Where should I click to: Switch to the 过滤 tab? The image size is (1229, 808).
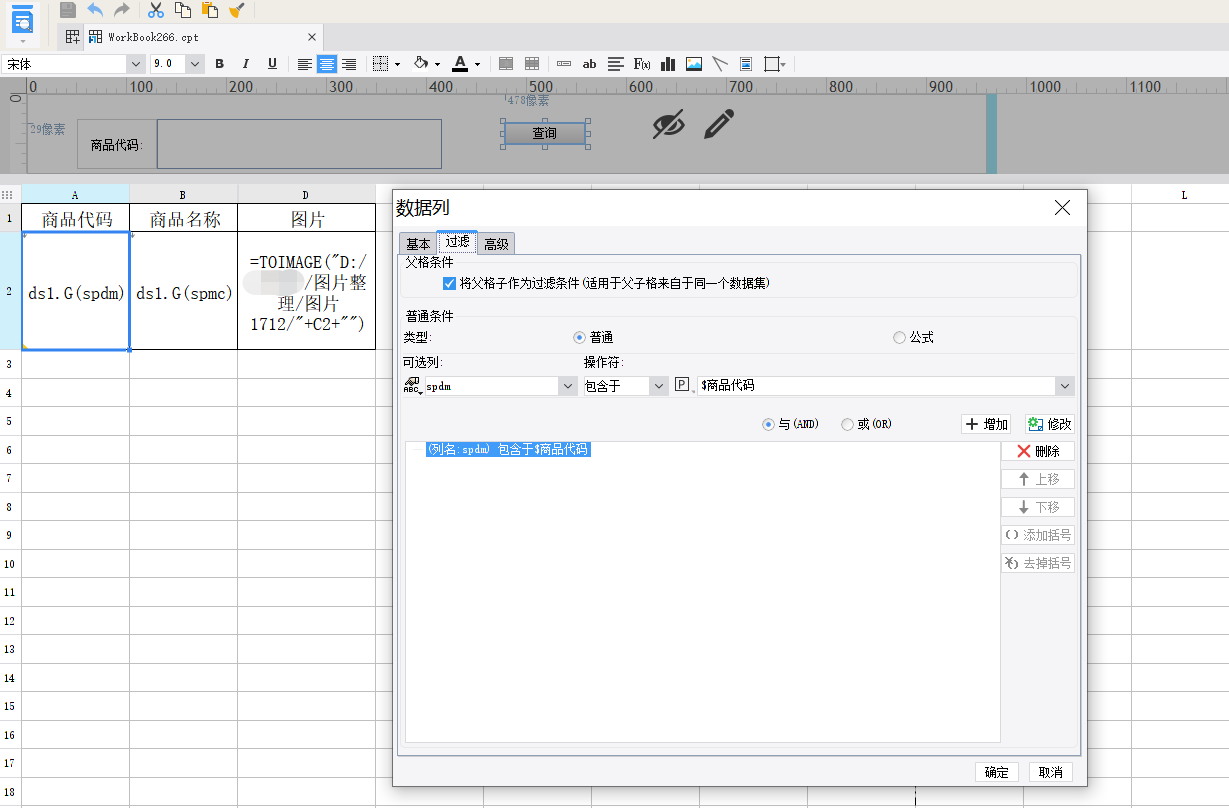pyautogui.click(x=457, y=242)
